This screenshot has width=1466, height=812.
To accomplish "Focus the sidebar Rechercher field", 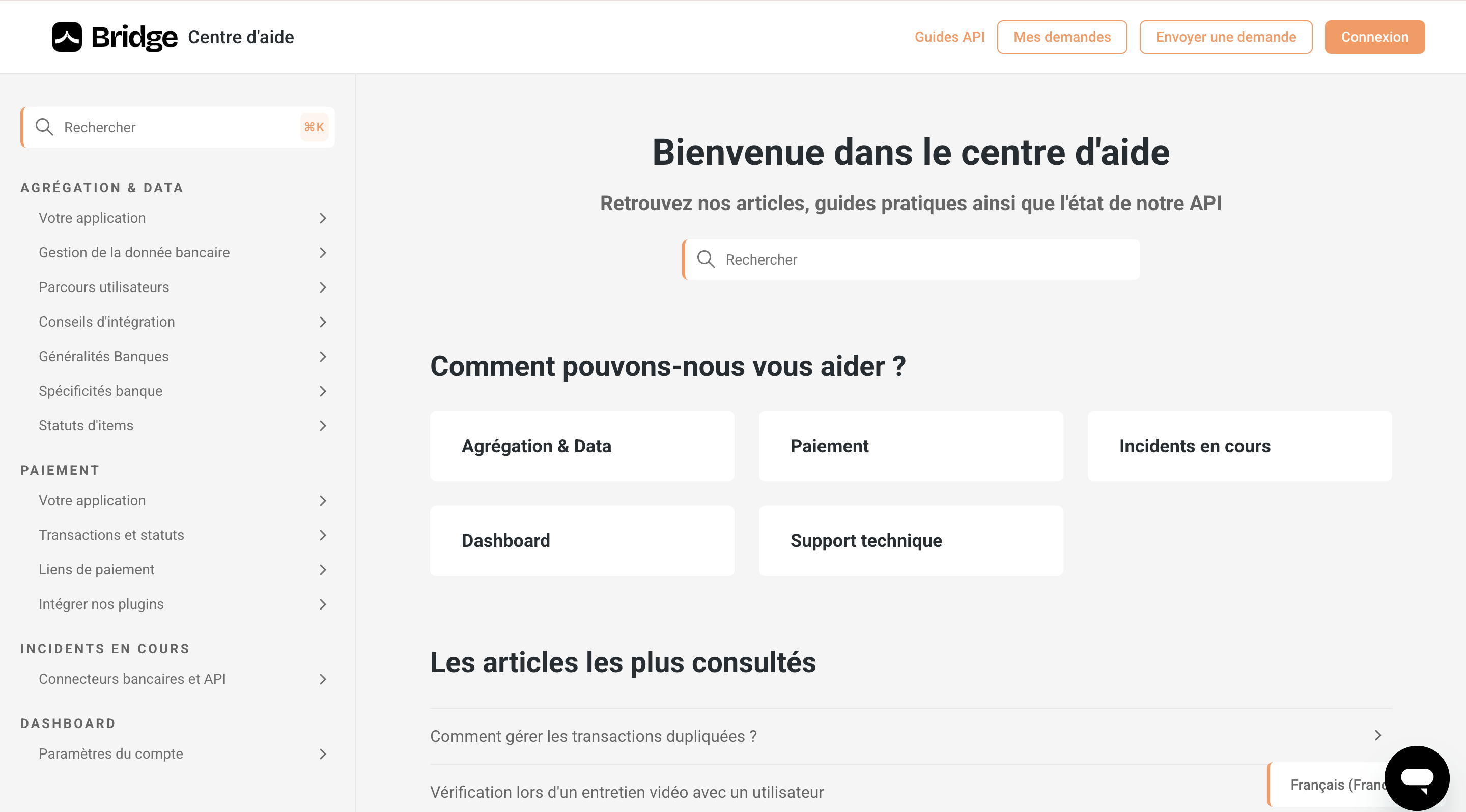I will [x=178, y=127].
